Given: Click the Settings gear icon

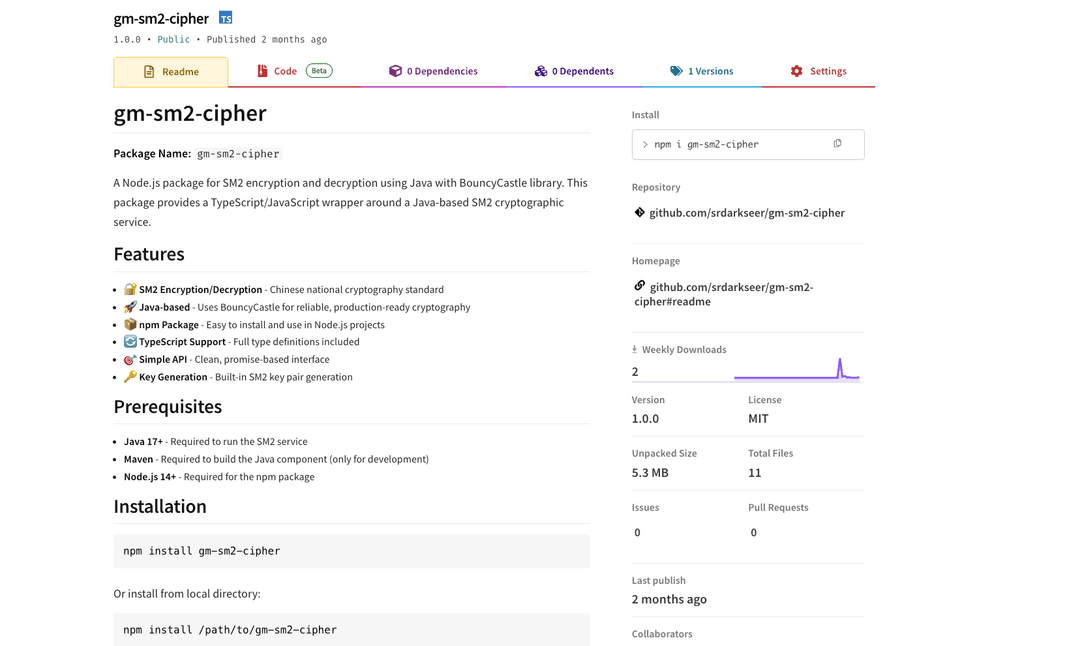Looking at the screenshot, I should [x=796, y=71].
